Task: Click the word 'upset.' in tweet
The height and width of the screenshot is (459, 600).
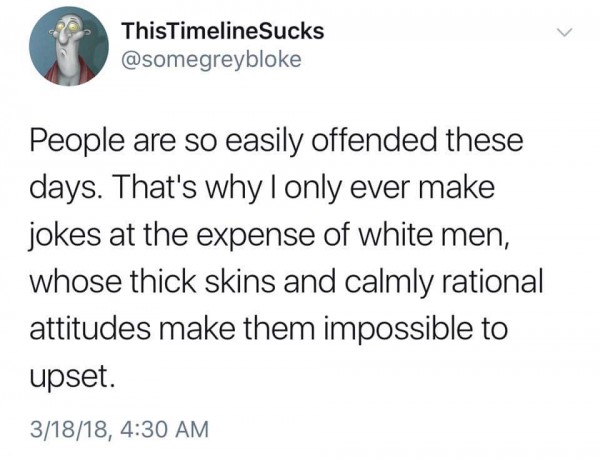Action: pos(72,377)
